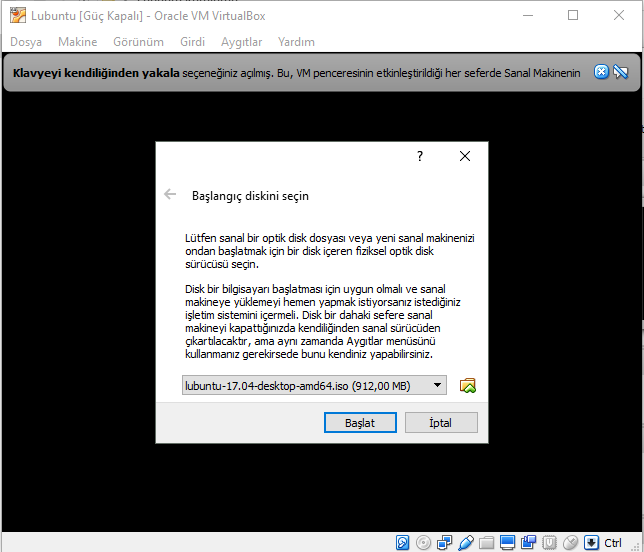Click the USB devices pen icon
This screenshot has height=552, width=644.
[466, 543]
